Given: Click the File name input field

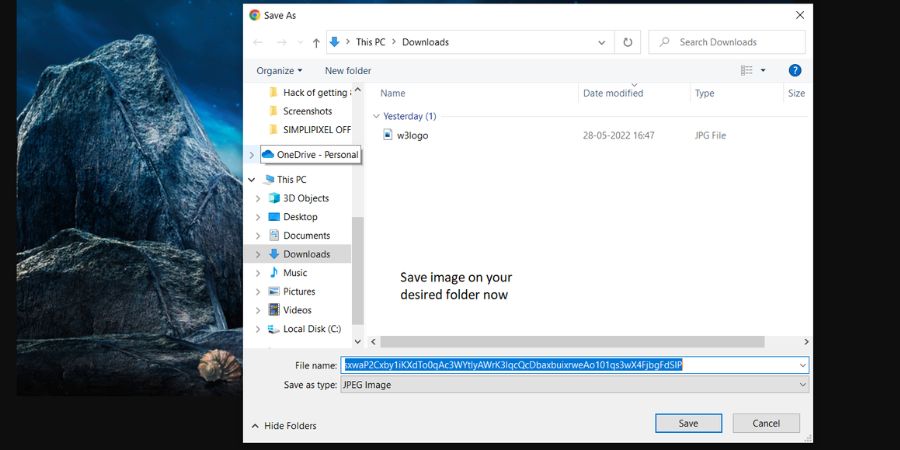Looking at the screenshot, I should (575, 365).
